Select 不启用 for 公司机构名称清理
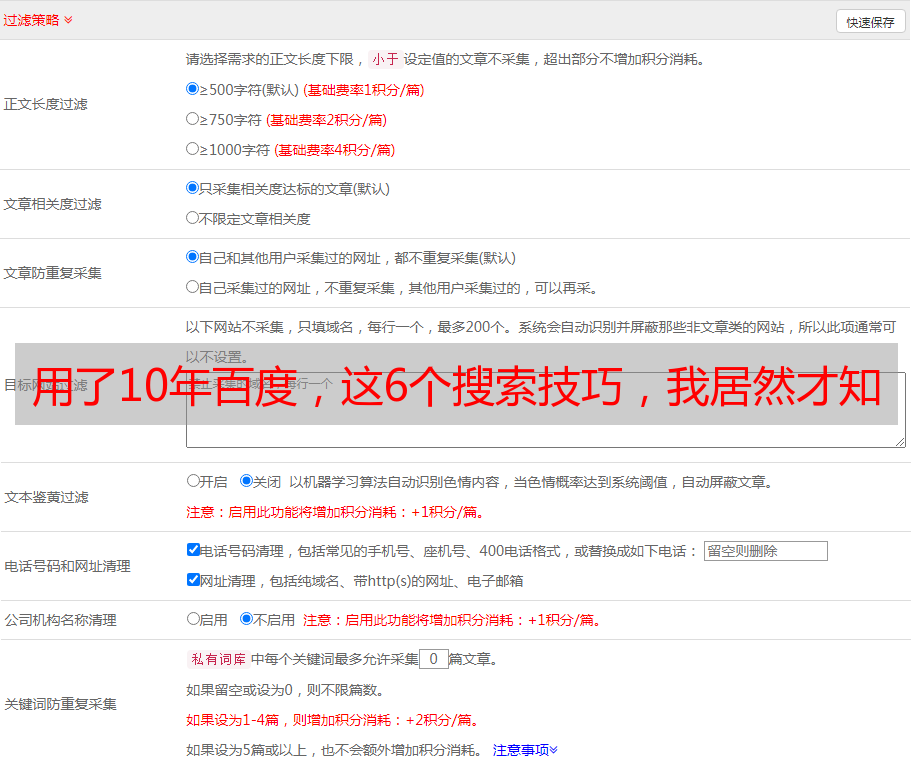Screen dimensions: 912x768 (x=246, y=619)
